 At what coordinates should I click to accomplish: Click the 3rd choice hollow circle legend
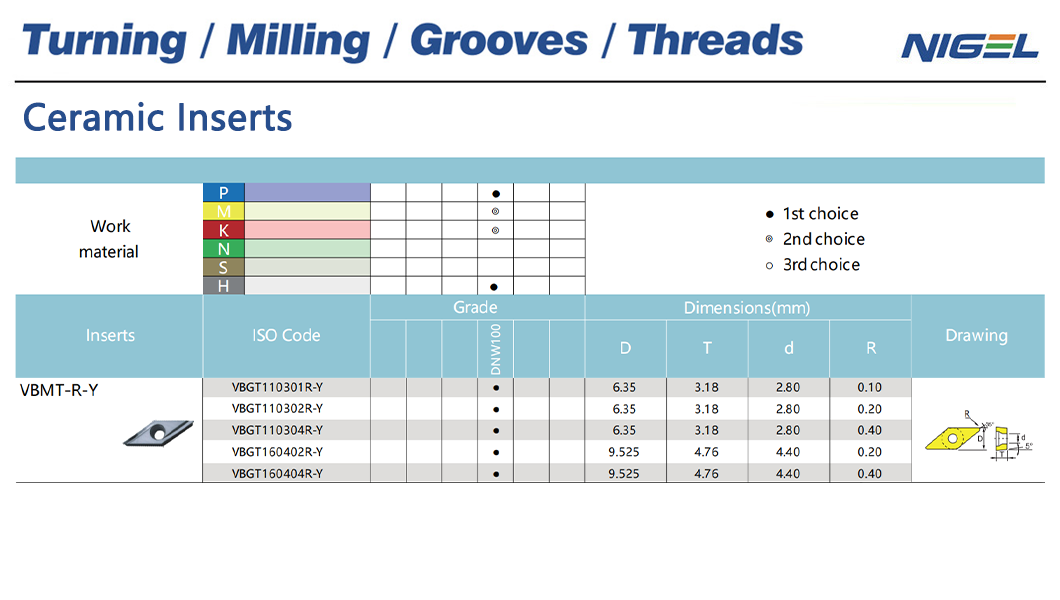769,266
